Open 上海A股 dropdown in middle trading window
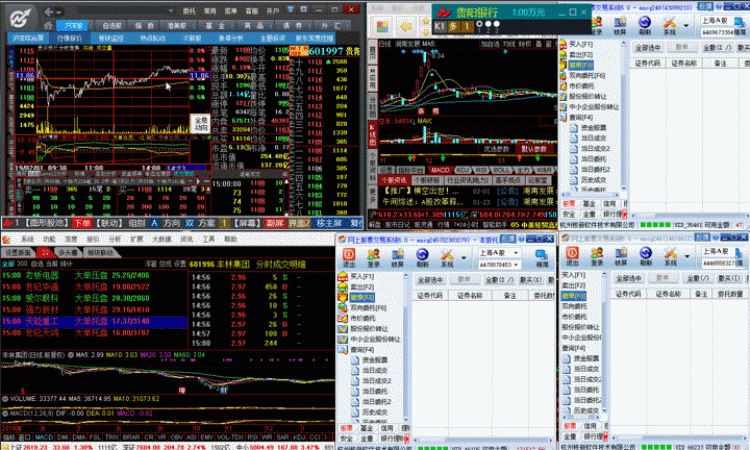The image size is (750, 450). point(516,252)
